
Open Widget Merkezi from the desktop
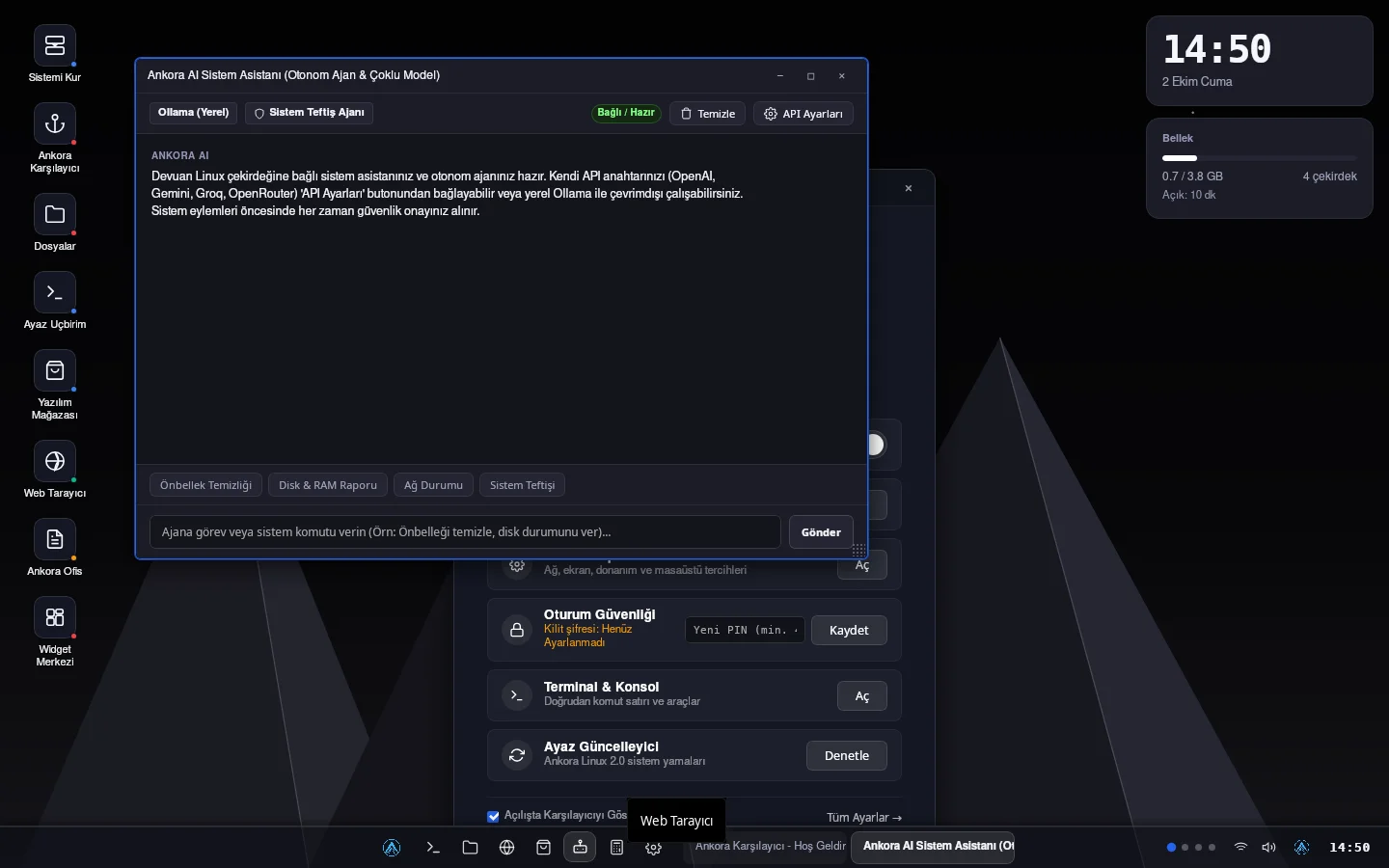click(x=55, y=632)
